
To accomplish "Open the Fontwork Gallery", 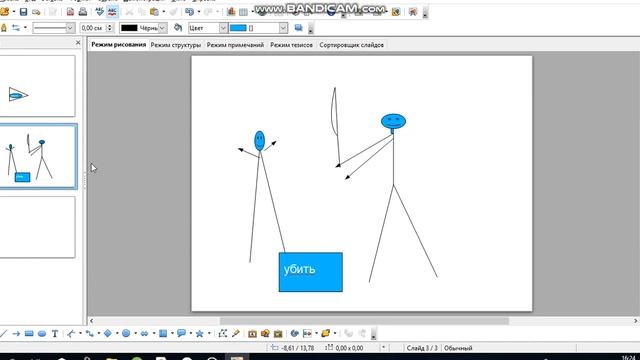I will pyautogui.click(x=252, y=334).
